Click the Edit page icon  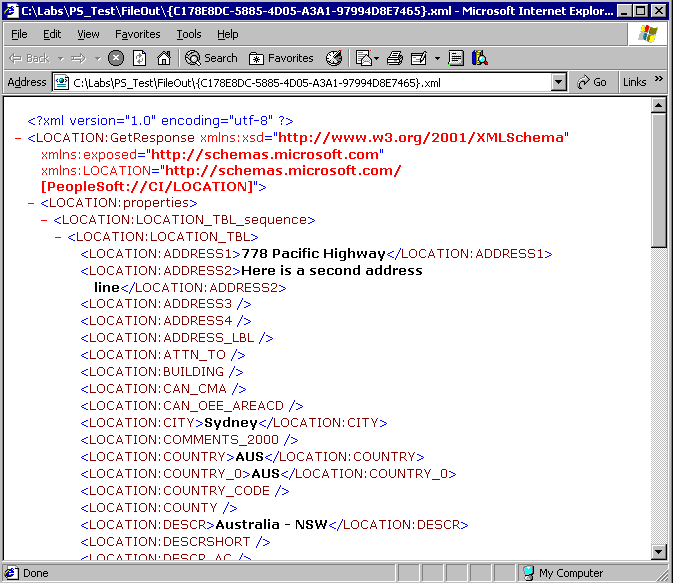(419, 58)
